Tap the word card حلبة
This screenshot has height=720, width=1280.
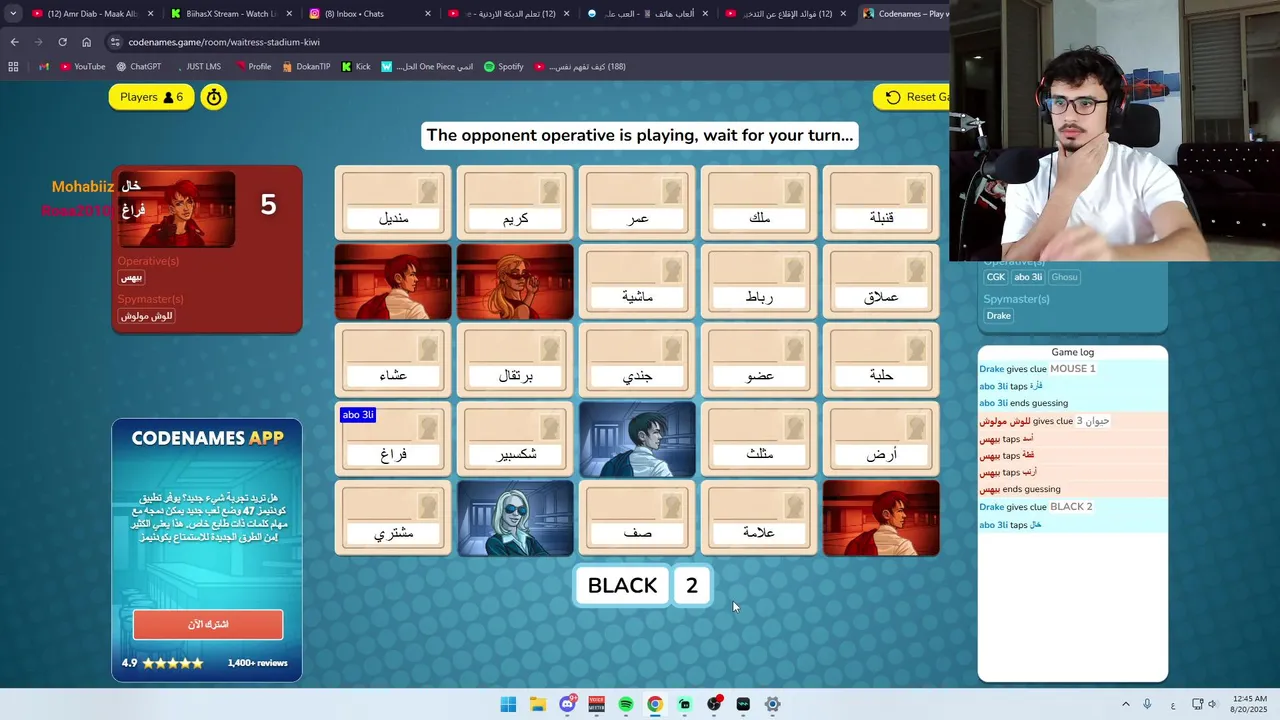pyautogui.click(x=881, y=360)
